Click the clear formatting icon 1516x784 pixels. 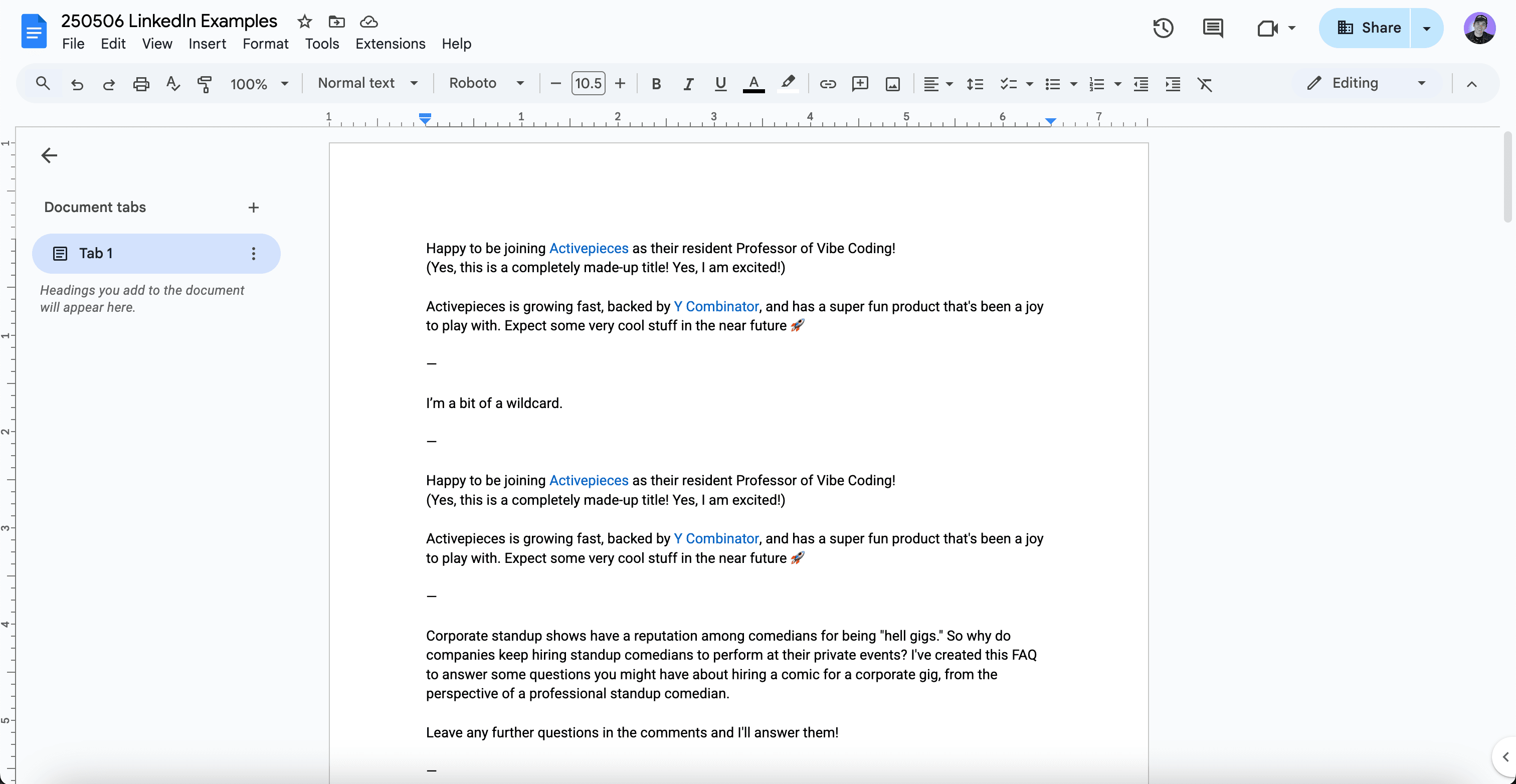tap(1205, 84)
